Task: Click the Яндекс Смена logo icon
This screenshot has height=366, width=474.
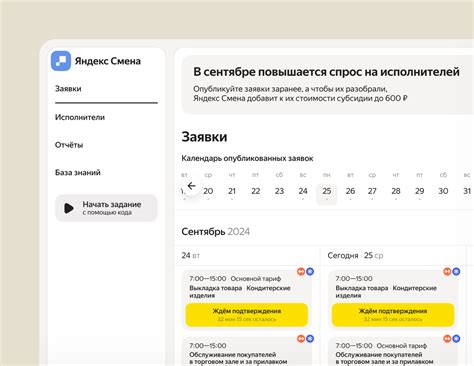Action: (x=61, y=61)
